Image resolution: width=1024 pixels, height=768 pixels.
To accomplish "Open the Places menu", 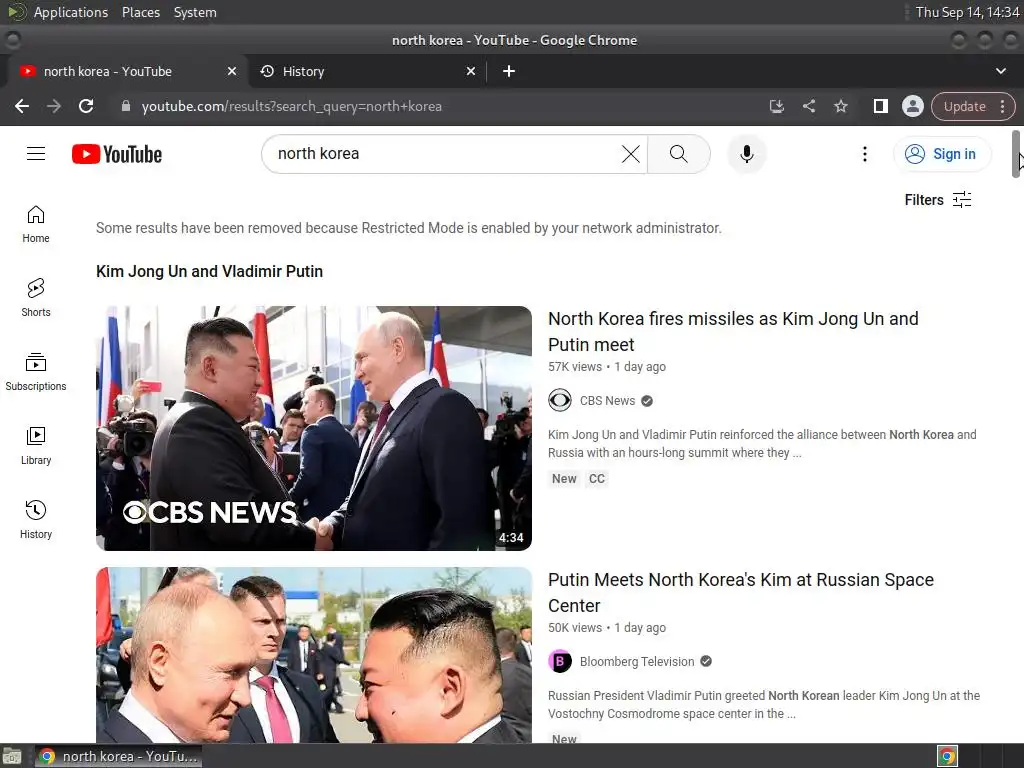I will 141,12.
